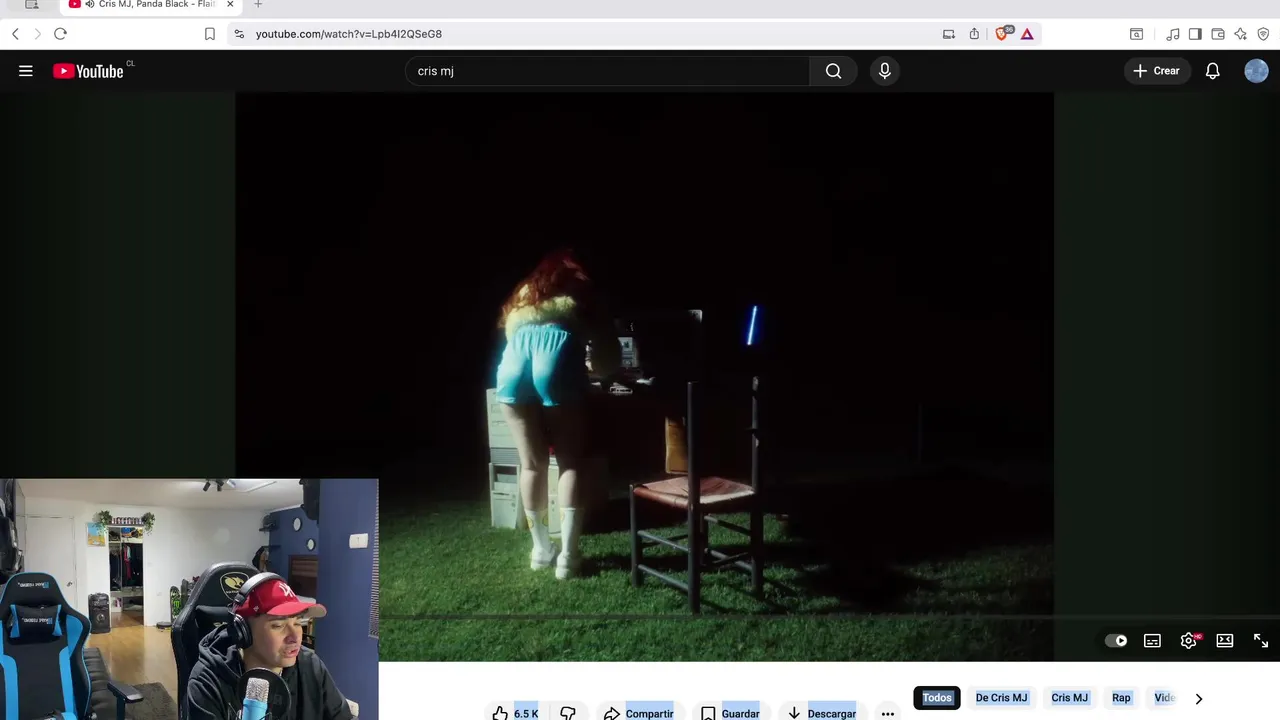Open the YouTube hamburger guide menu
The width and height of the screenshot is (1280, 720).
[x=26, y=71]
